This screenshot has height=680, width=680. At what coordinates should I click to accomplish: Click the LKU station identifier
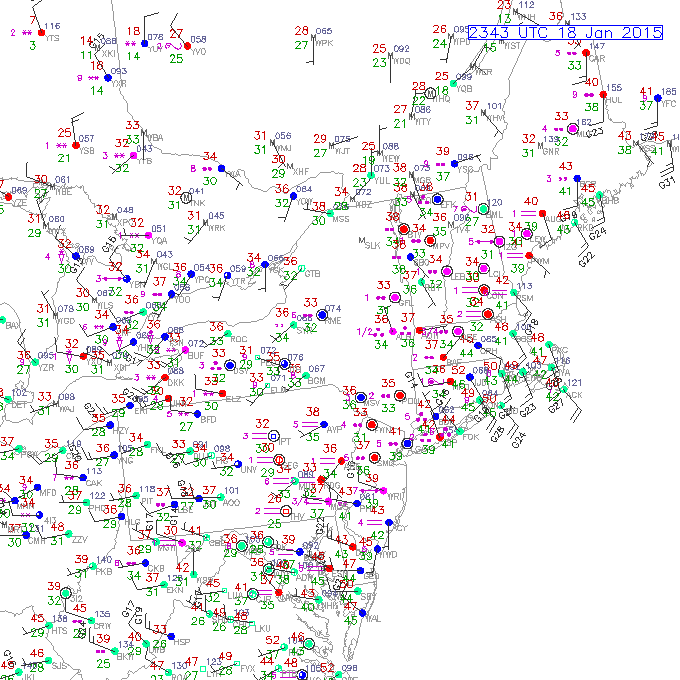pos(262,628)
